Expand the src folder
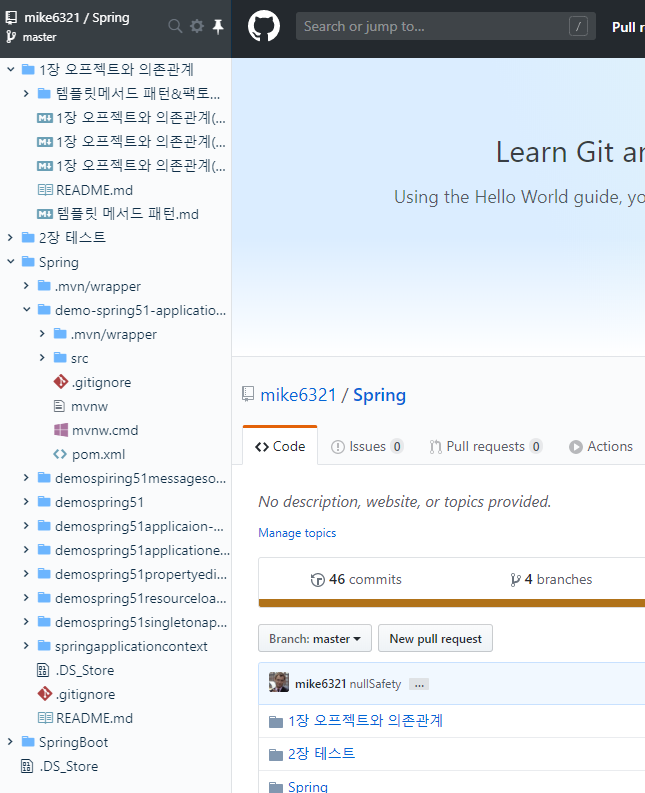This screenshot has width=645, height=793. [42, 358]
